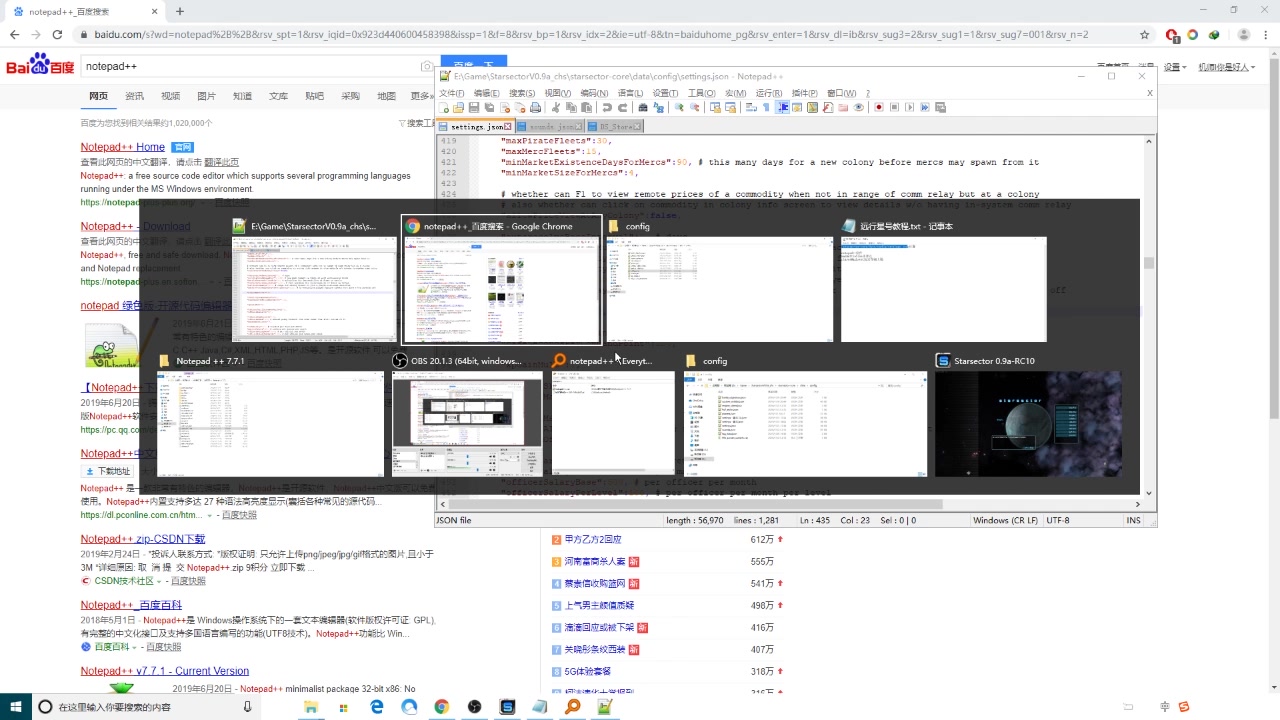This screenshot has height=720, width=1280.
Task: Open the Notepad++ Home search result
Action: [x=123, y=147]
